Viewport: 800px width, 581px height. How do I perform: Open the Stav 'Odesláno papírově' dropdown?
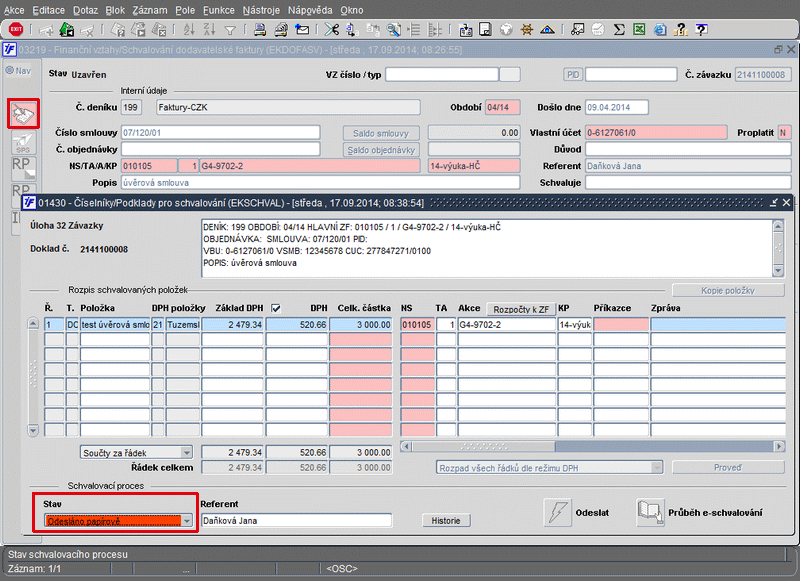tap(187, 520)
